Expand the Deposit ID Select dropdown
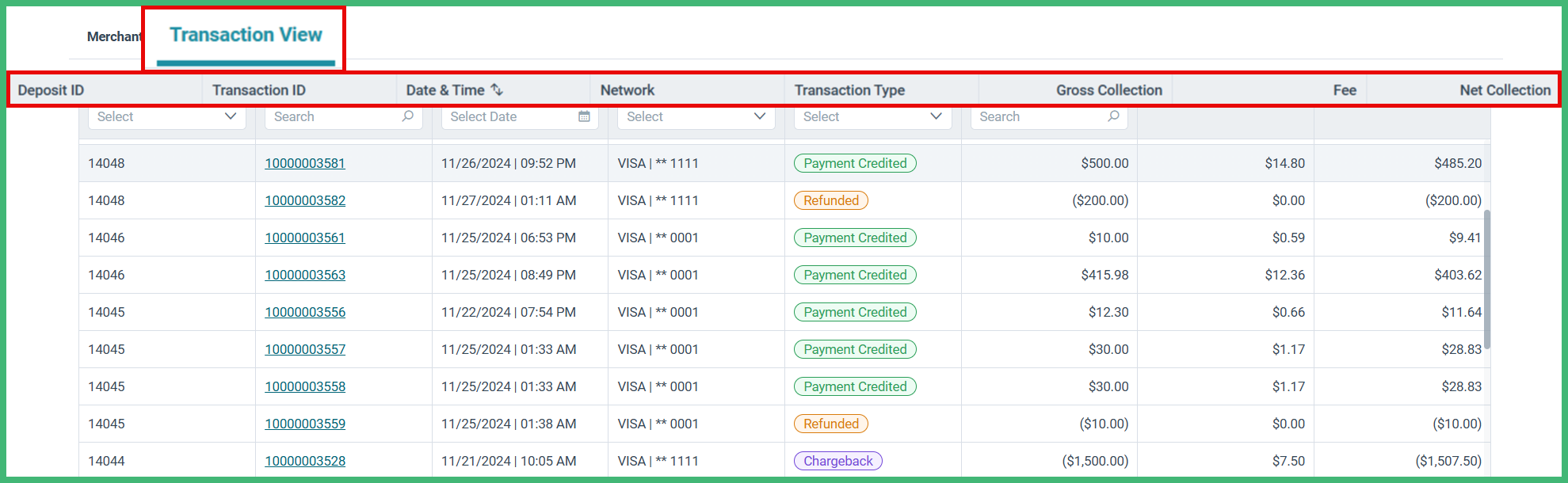Screen dimensions: 1568x483 (167, 116)
